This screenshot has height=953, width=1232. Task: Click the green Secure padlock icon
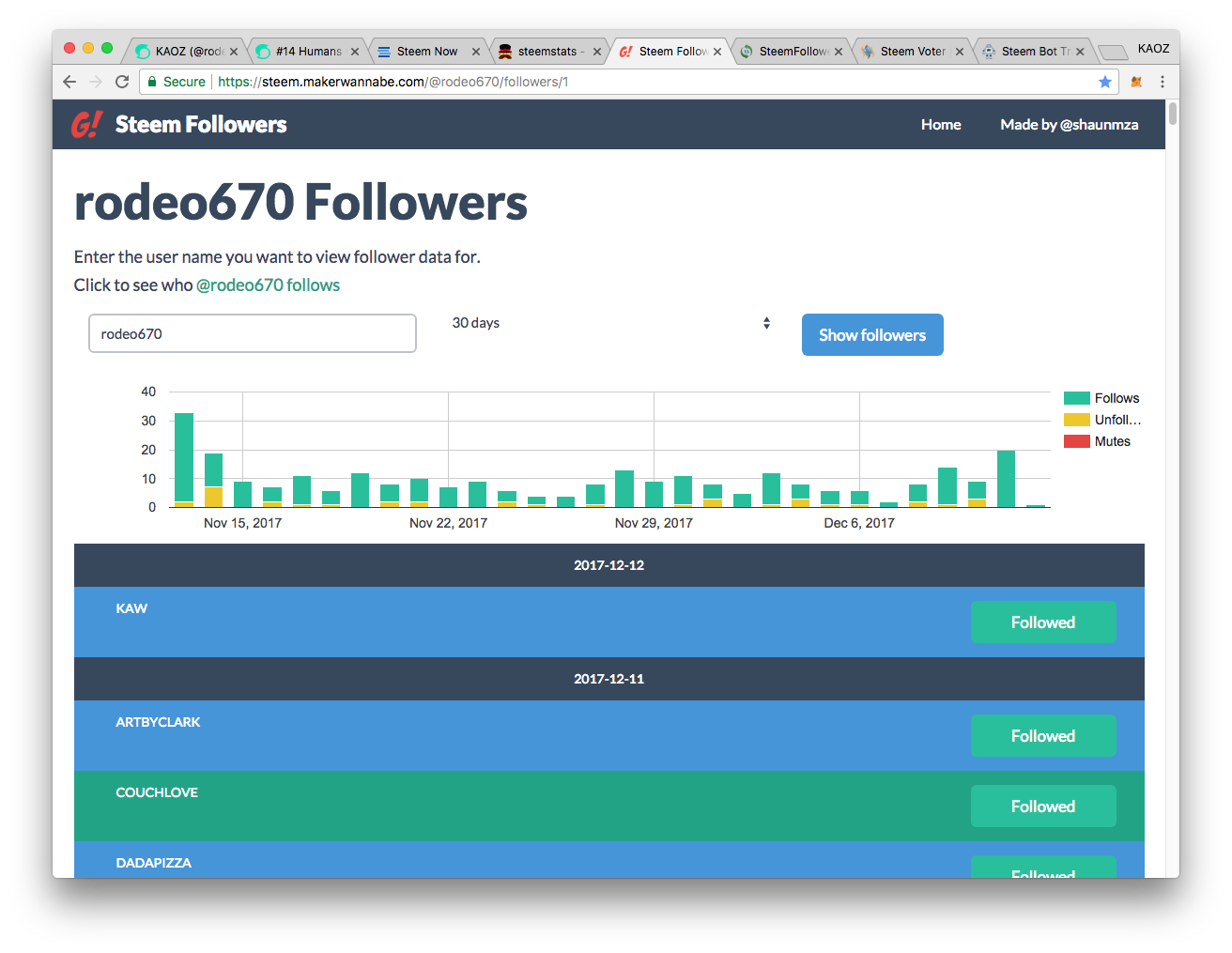[x=152, y=82]
